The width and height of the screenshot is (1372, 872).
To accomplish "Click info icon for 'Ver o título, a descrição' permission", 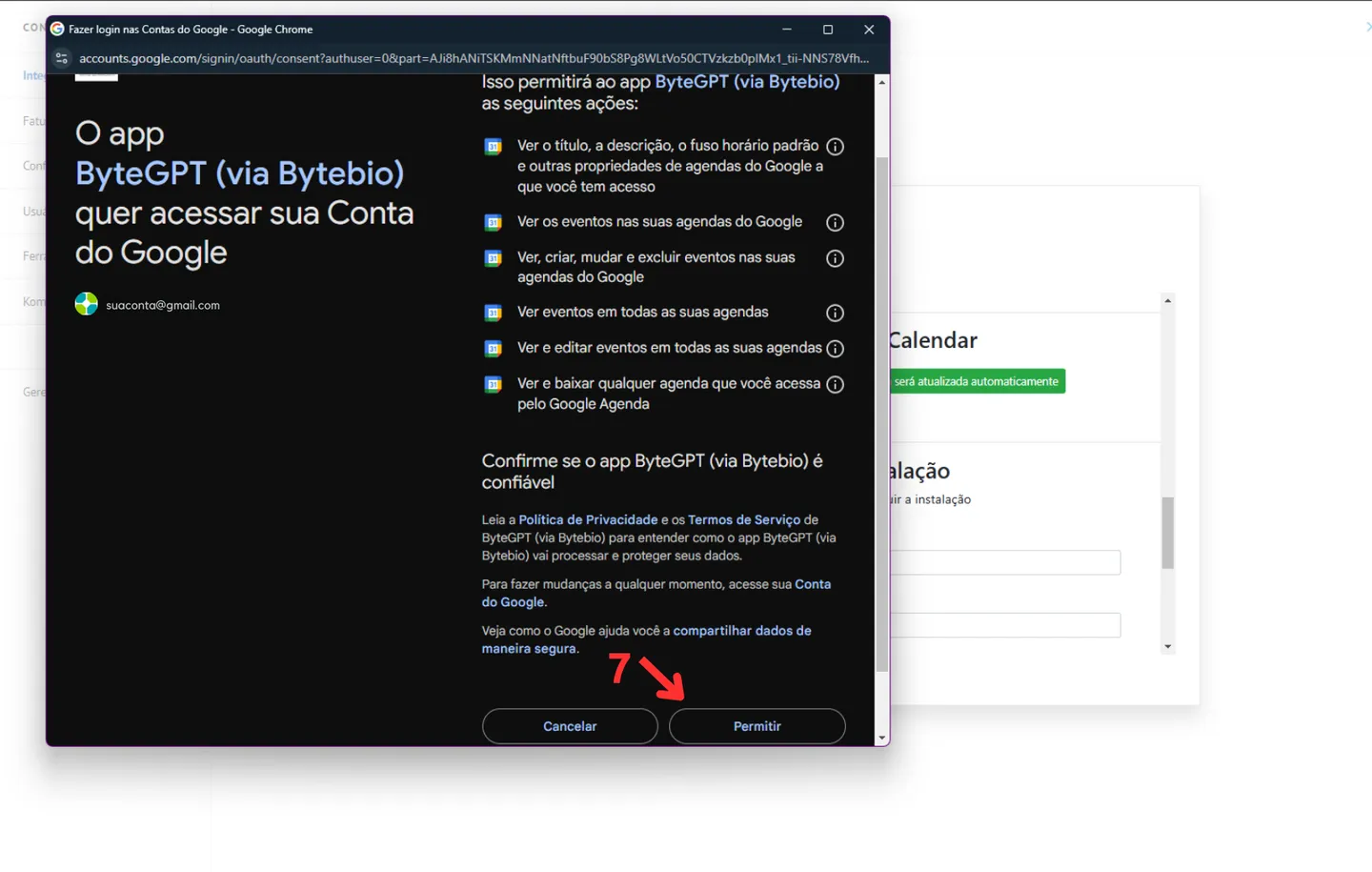I will [835, 147].
